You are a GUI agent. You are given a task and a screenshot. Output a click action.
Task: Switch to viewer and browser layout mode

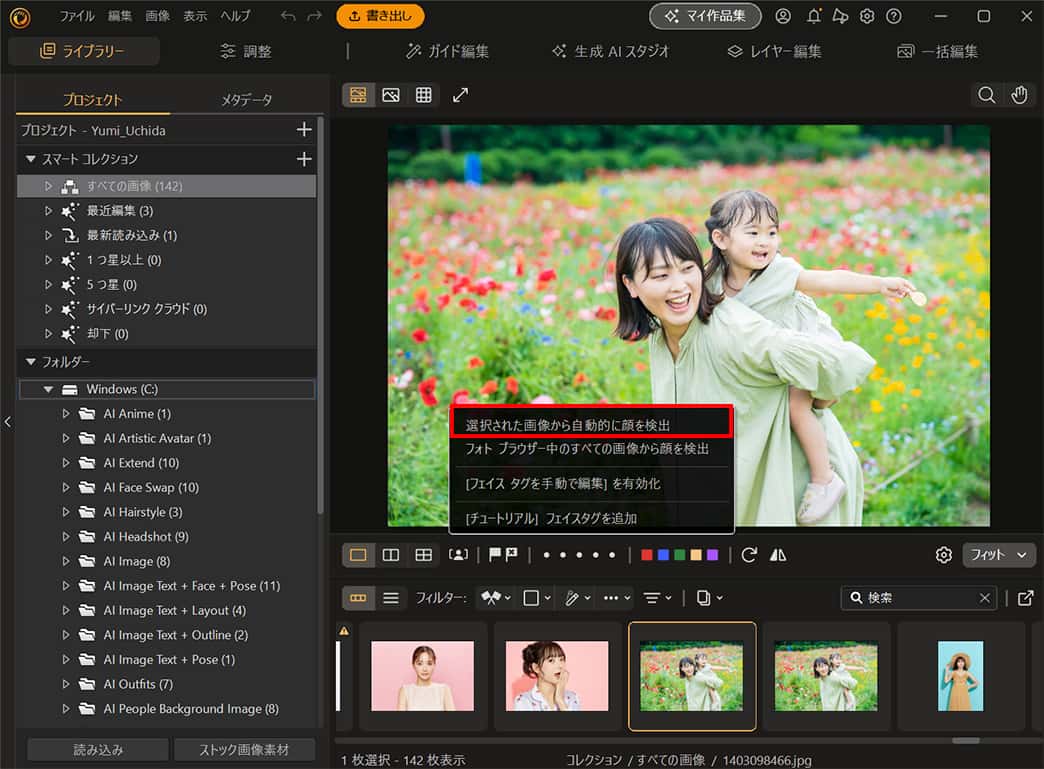[358, 95]
